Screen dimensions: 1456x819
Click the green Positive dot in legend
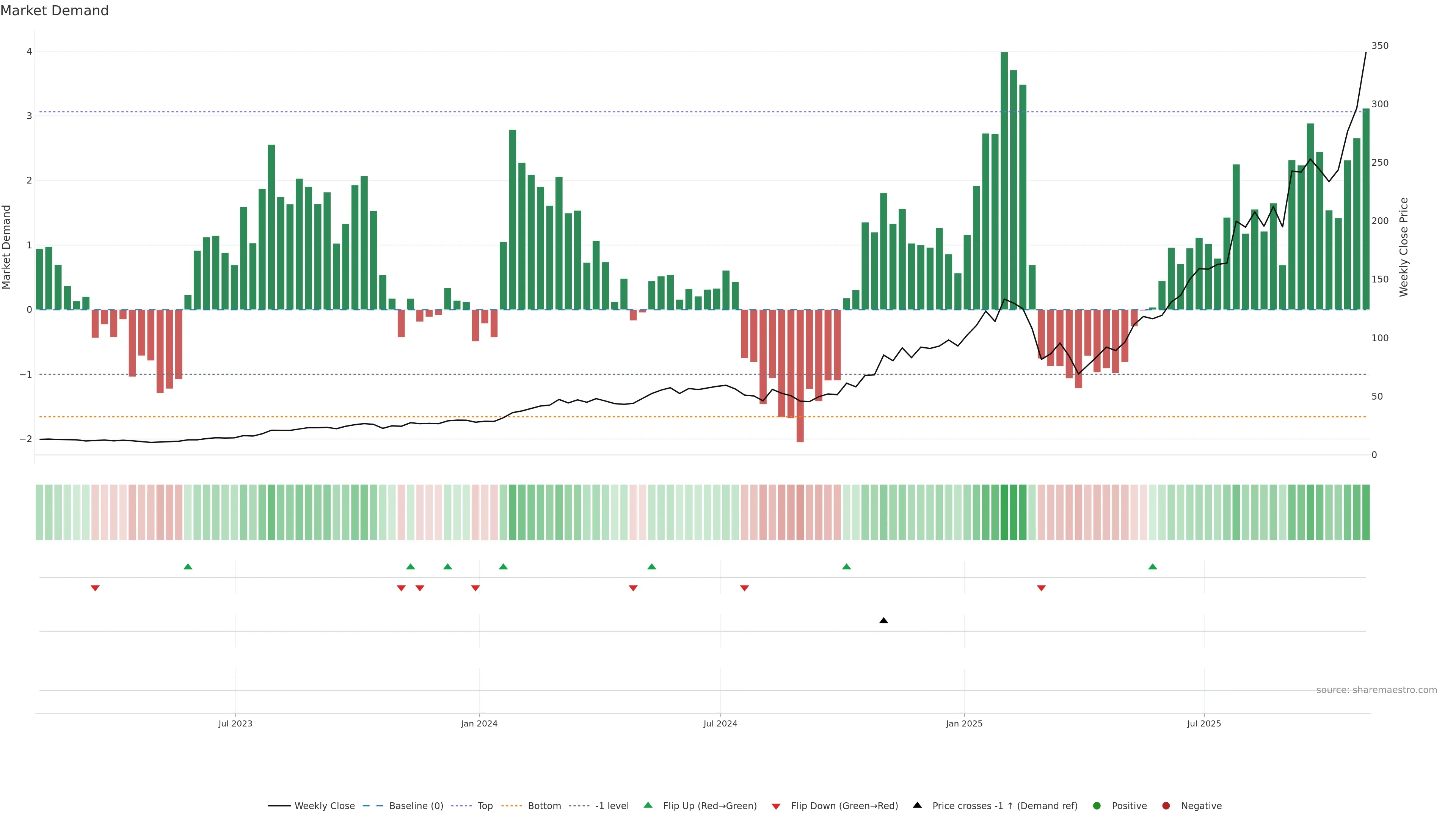1097,806
